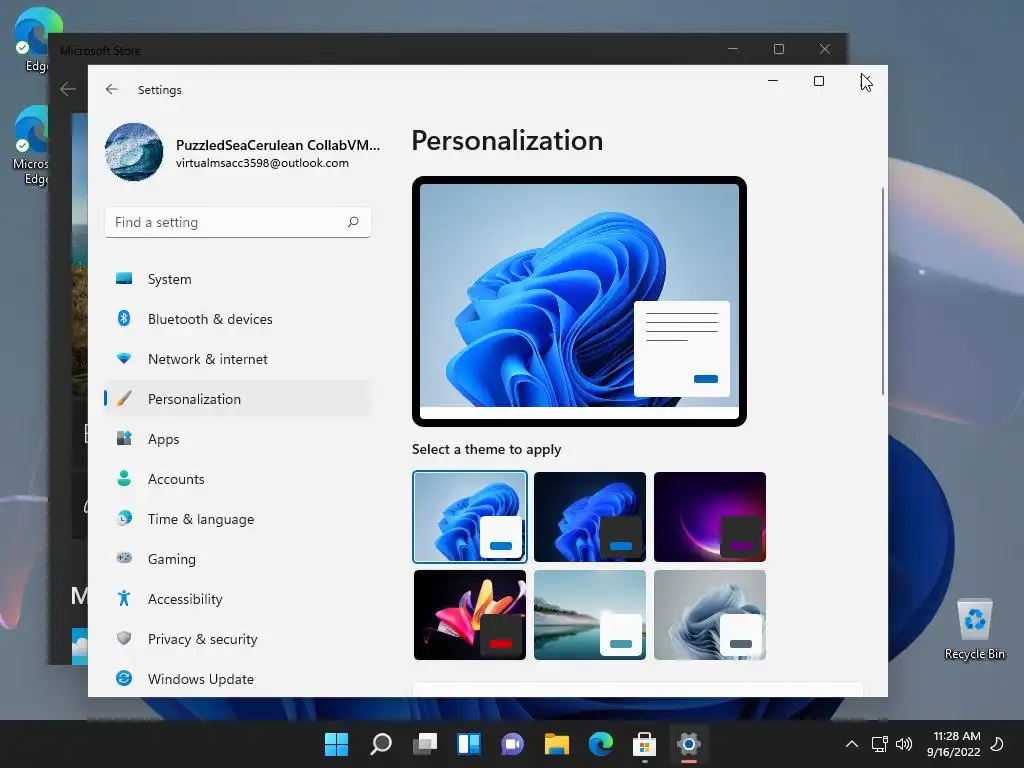Image resolution: width=1024 pixels, height=768 pixels.
Task: Click the Gaming controller icon
Action: tap(123, 558)
